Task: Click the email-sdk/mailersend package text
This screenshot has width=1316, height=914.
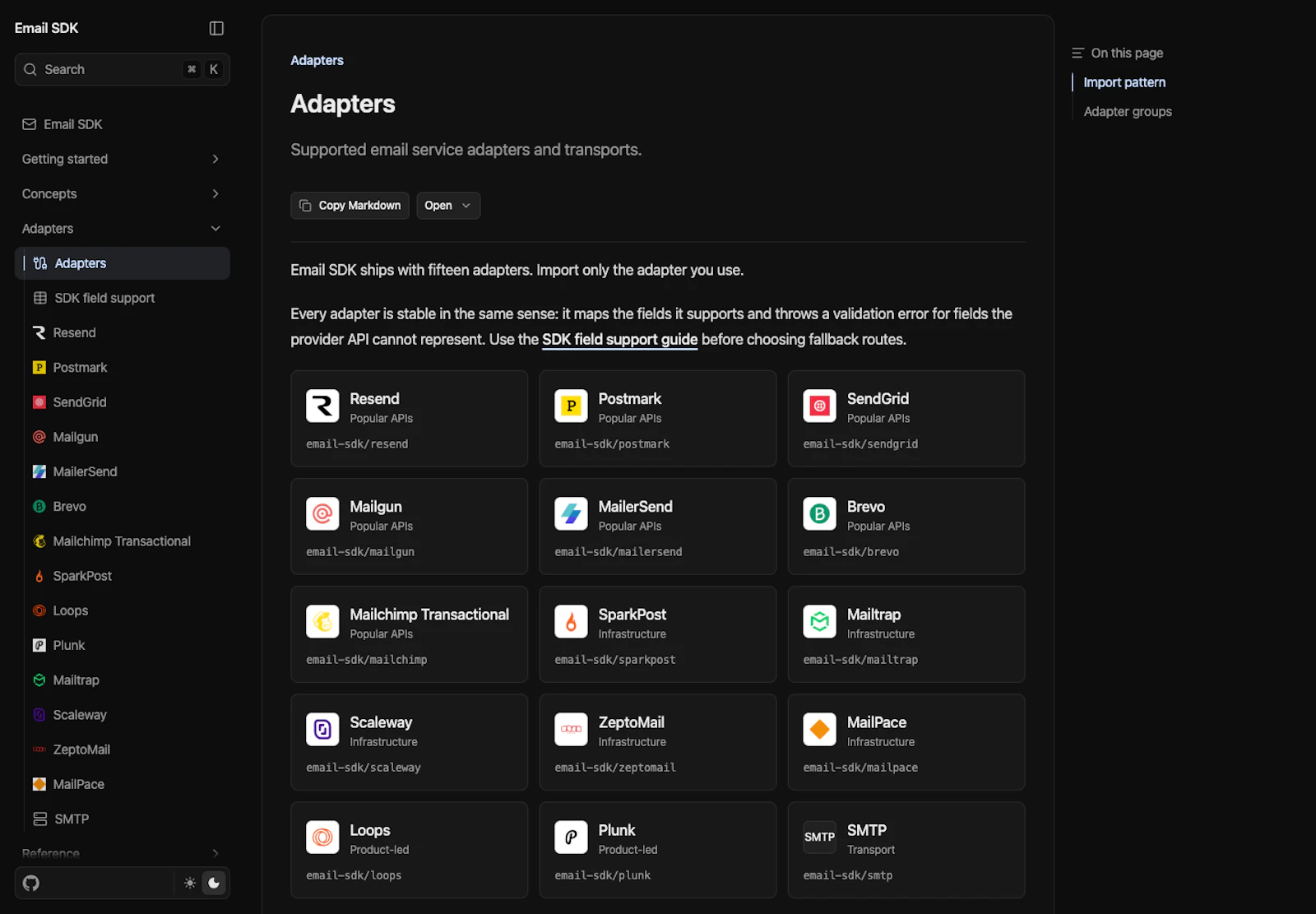Action: [619, 552]
